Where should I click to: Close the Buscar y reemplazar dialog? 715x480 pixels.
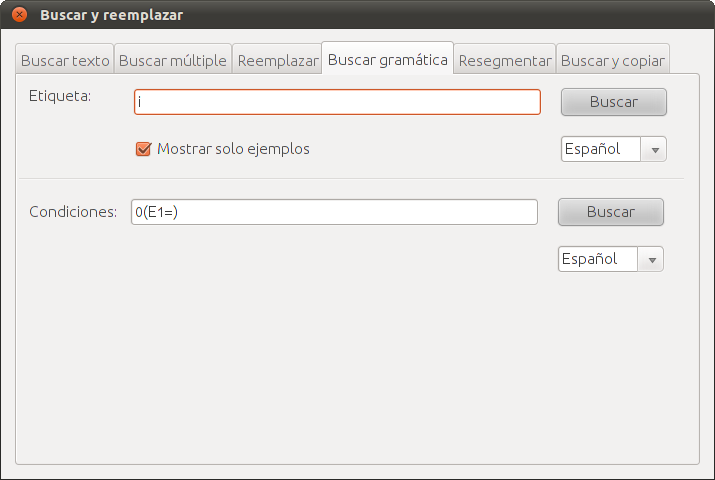(x=19, y=15)
